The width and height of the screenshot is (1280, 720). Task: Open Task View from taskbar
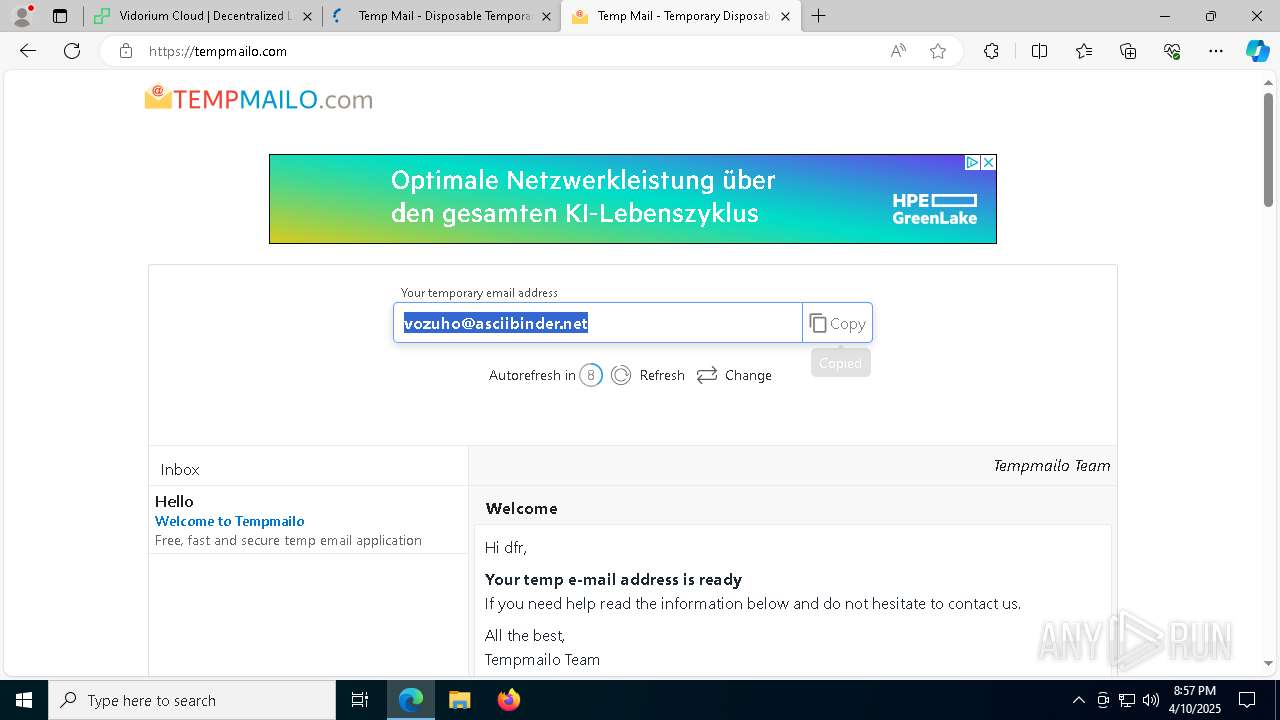click(360, 700)
